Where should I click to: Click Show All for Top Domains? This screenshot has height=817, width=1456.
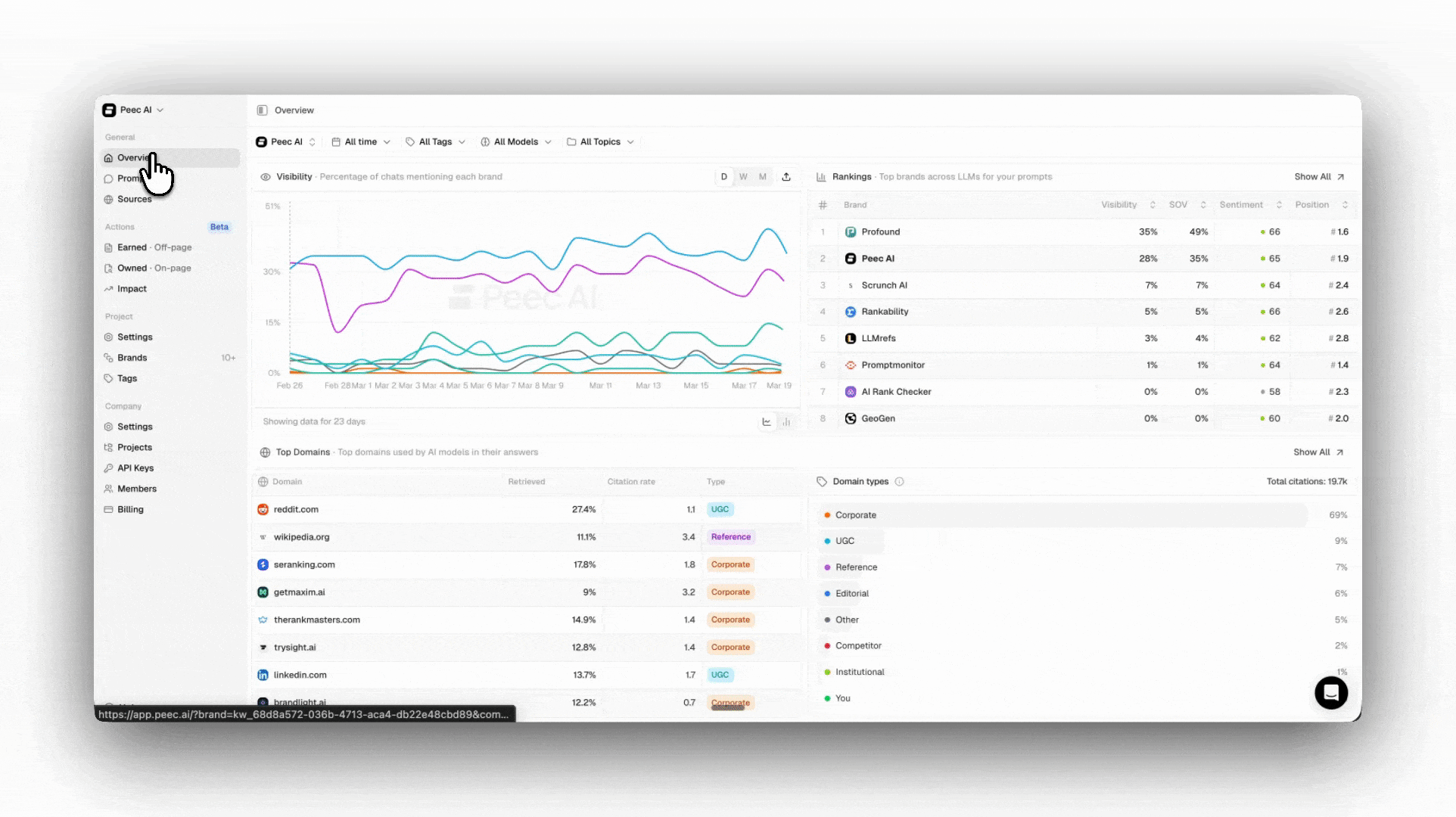tap(1318, 452)
